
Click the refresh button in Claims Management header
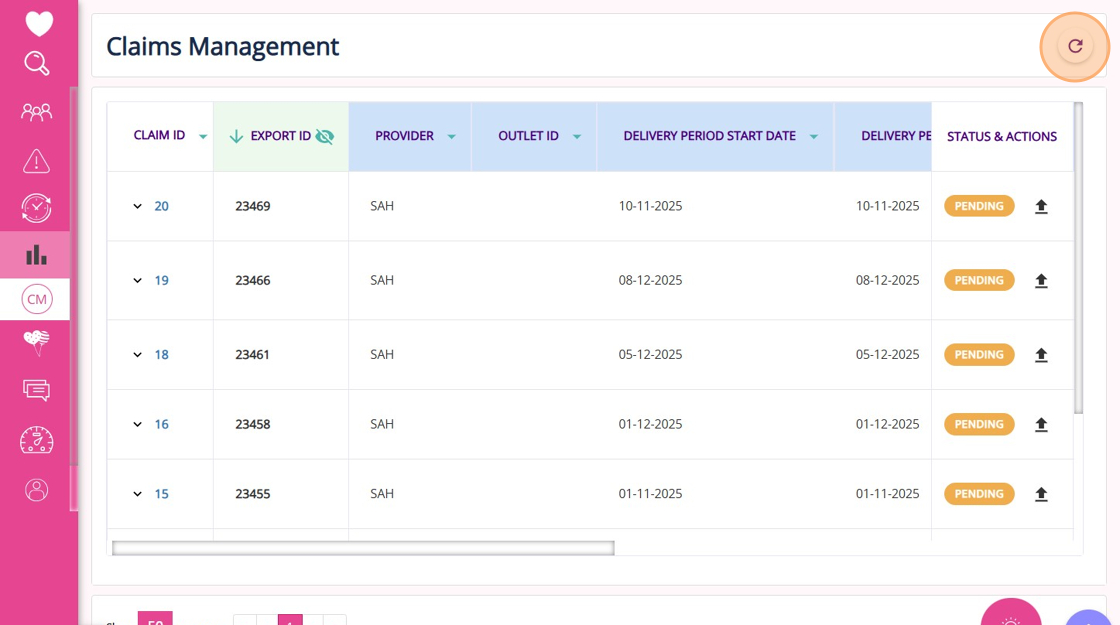[1075, 46]
